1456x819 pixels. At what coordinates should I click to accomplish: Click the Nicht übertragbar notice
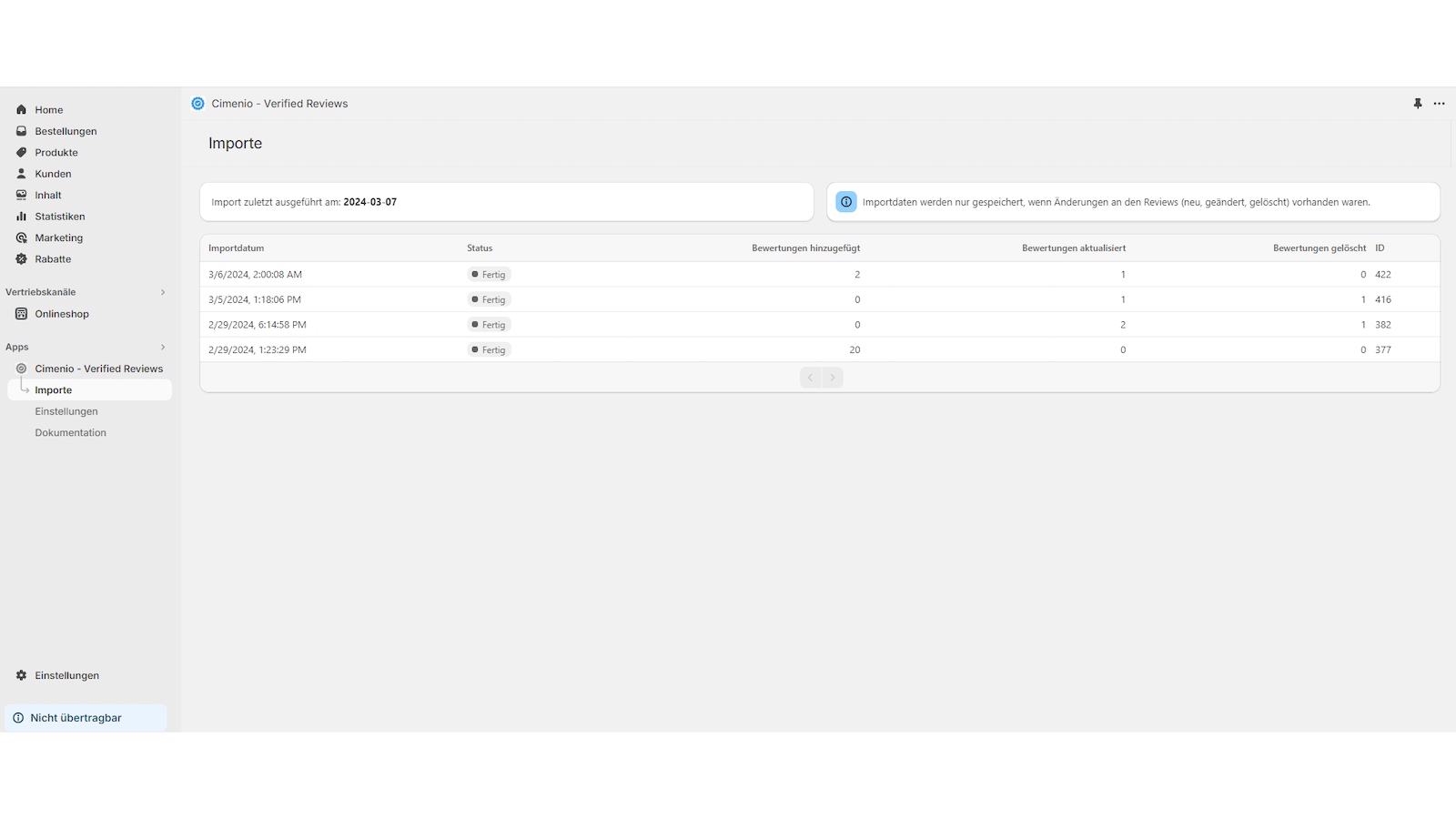[86, 718]
